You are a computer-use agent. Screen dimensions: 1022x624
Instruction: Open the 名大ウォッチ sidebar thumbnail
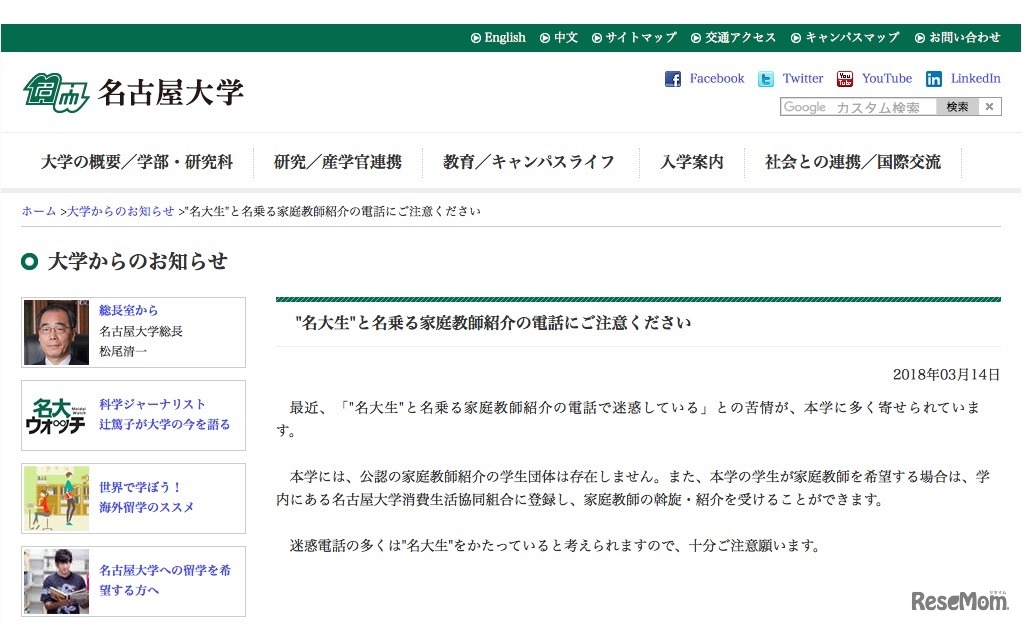tap(55, 415)
